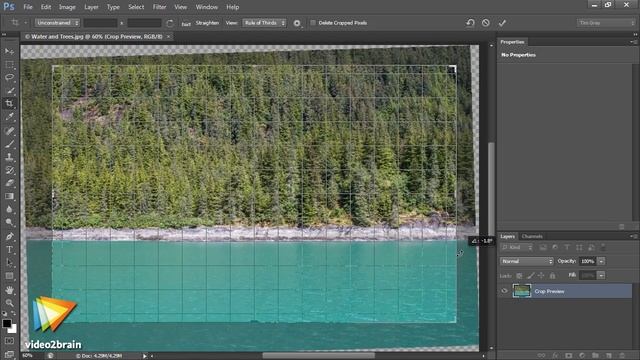Screen dimensions: 640x360
Task: Toggle Quick Mask mode
Action: (9, 341)
